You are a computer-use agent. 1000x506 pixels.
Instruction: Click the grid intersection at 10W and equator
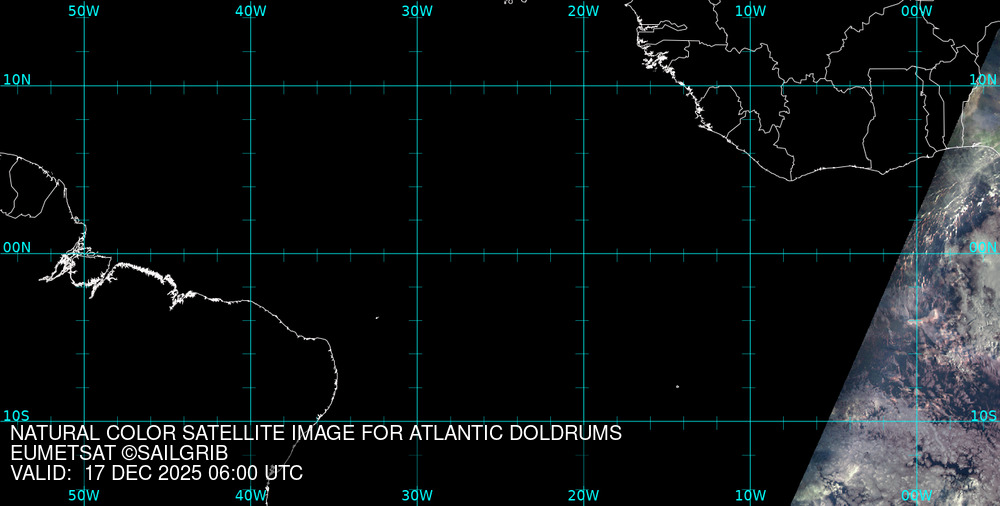click(x=750, y=253)
